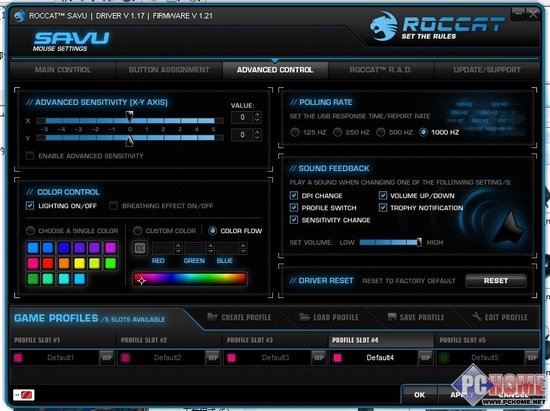Click WP icon for Default4 profile

click(x=425, y=358)
